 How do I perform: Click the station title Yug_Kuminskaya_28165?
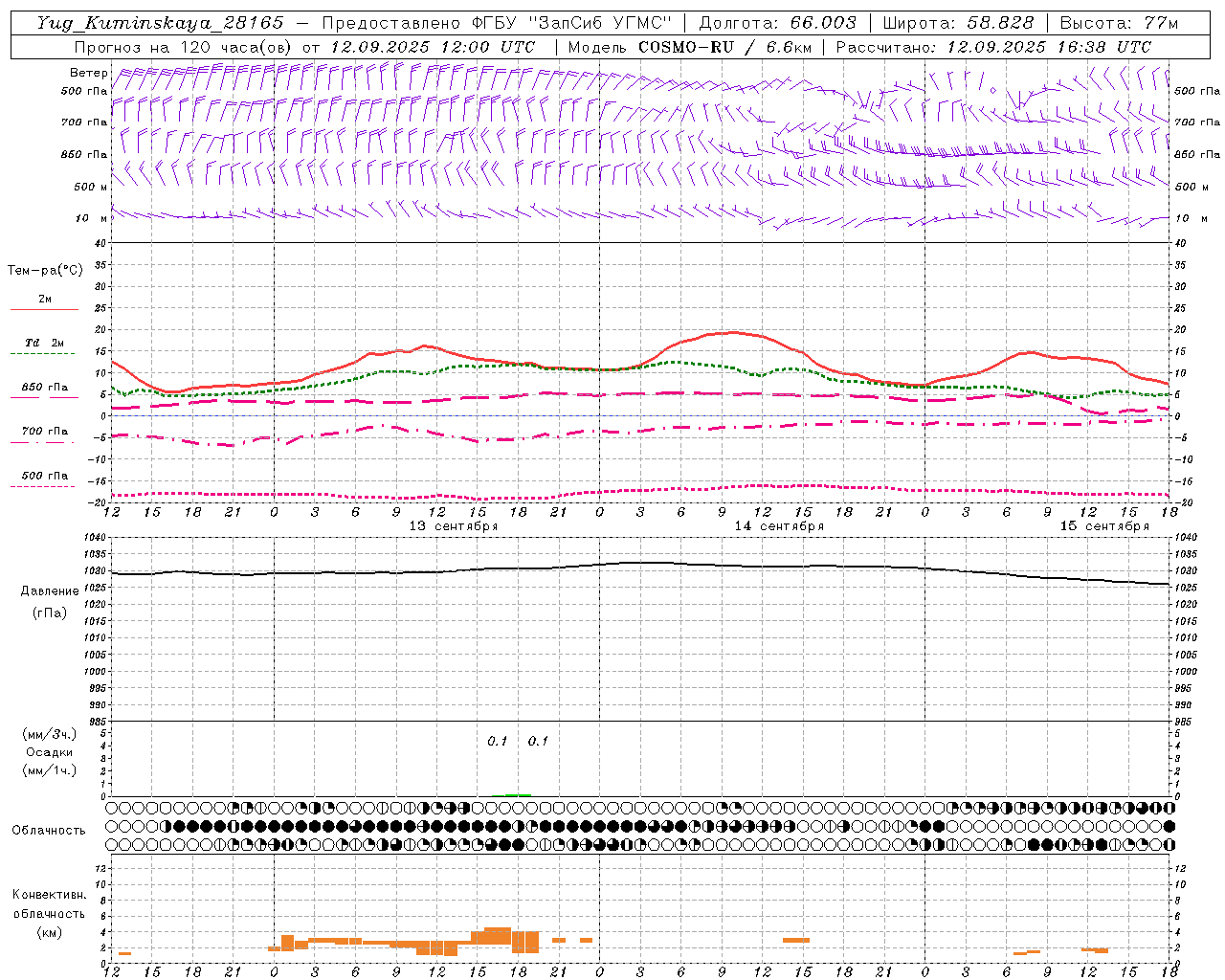coord(160,22)
